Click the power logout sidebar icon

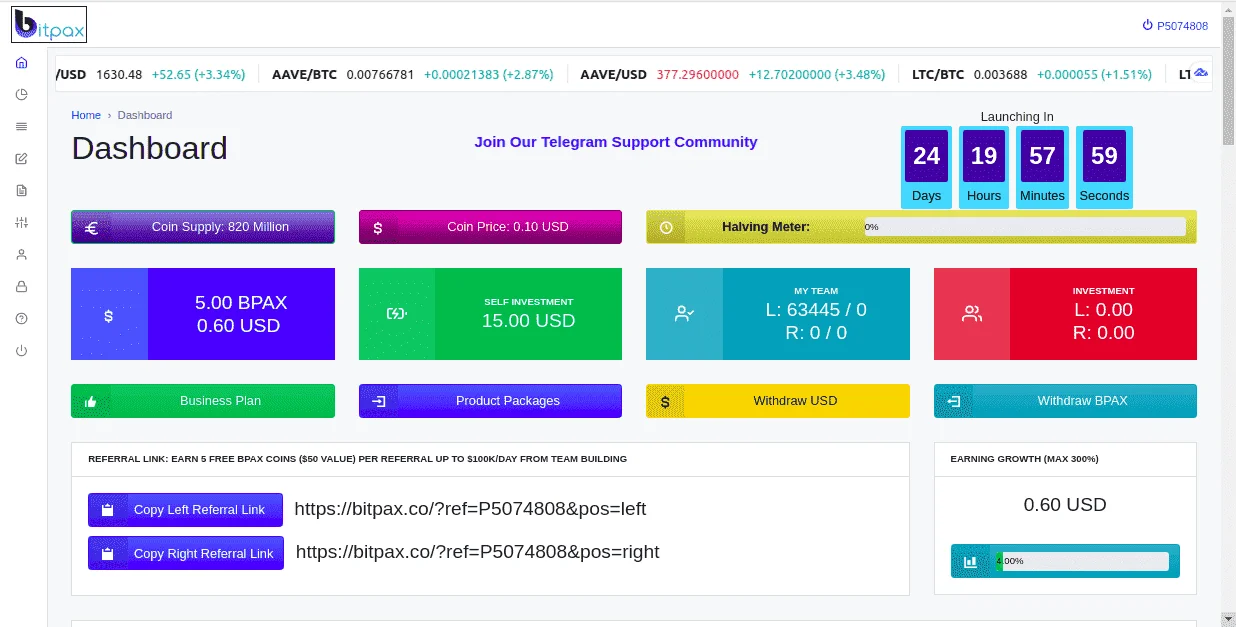[22, 351]
